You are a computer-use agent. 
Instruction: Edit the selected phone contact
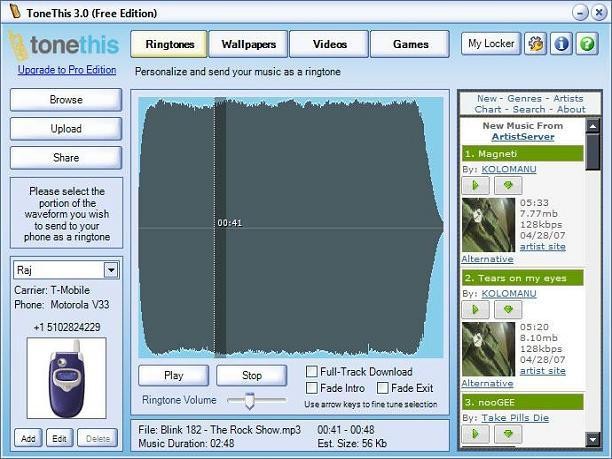pyautogui.click(x=59, y=438)
